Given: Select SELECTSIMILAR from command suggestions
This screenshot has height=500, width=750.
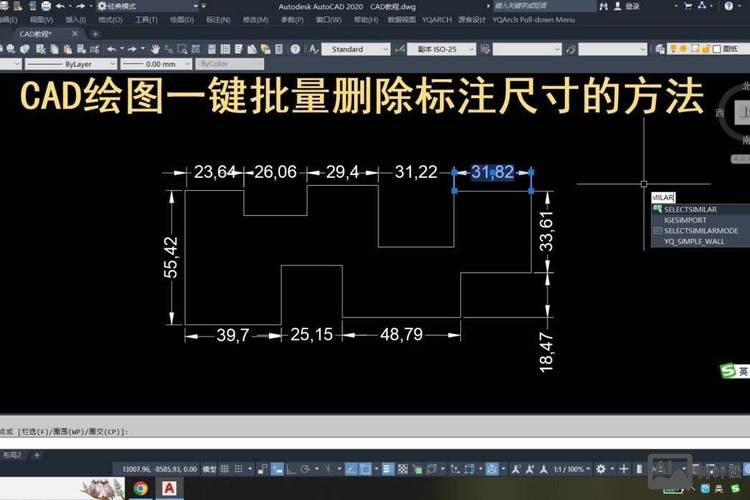Looking at the screenshot, I should [x=700, y=209].
